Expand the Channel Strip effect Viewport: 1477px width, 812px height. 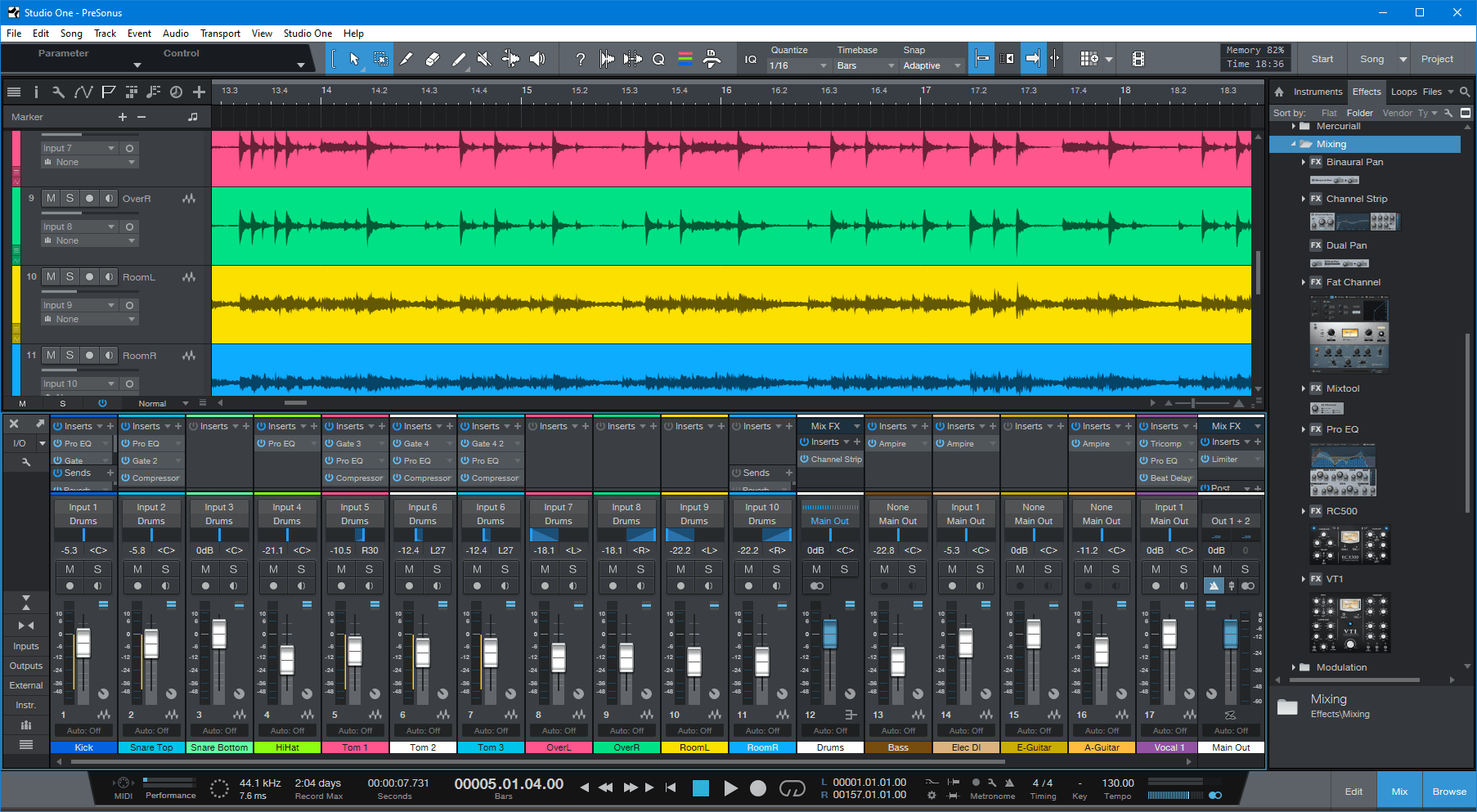click(x=1304, y=199)
